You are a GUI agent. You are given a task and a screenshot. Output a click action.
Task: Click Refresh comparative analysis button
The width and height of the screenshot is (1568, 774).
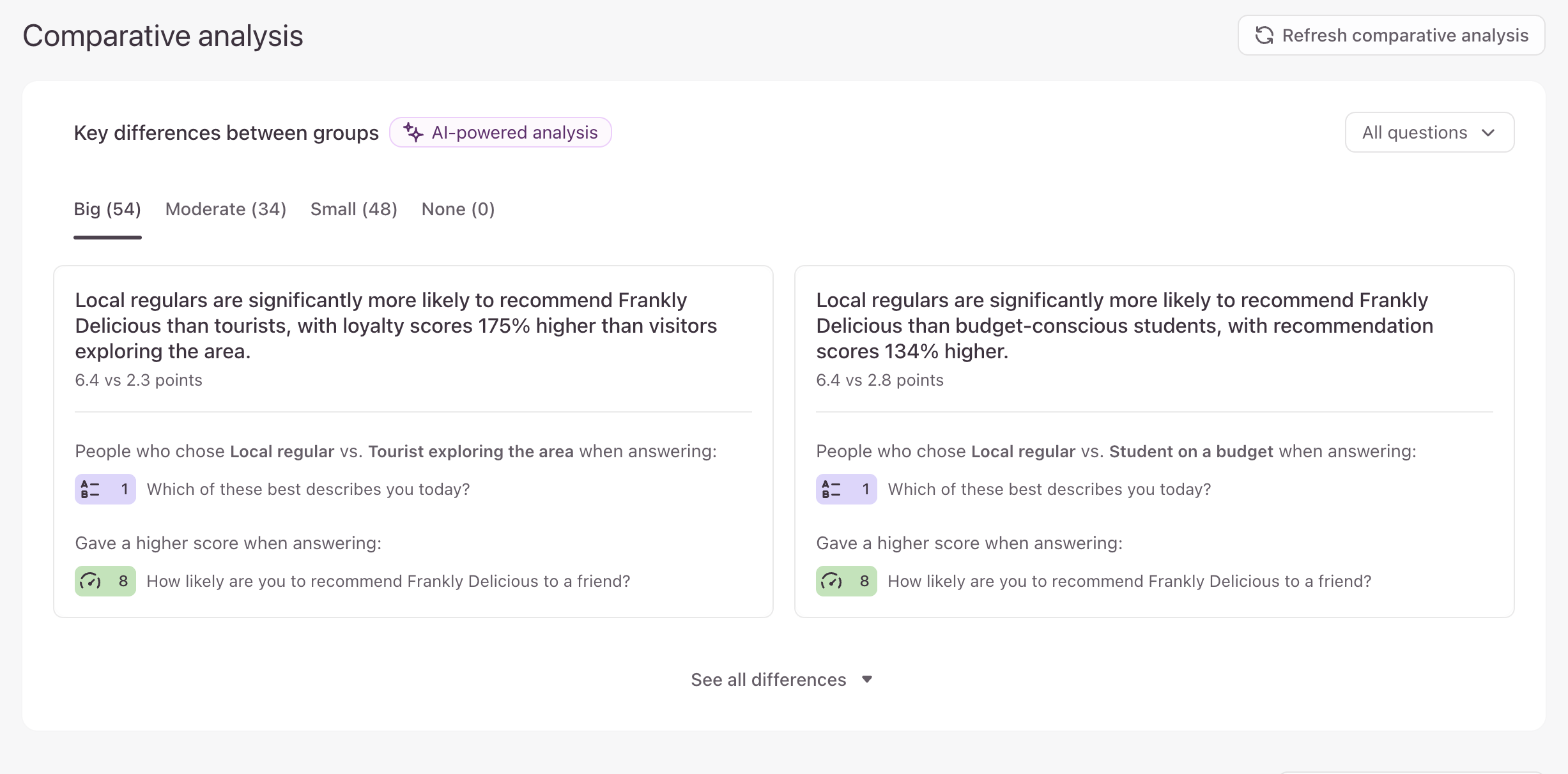1391,35
